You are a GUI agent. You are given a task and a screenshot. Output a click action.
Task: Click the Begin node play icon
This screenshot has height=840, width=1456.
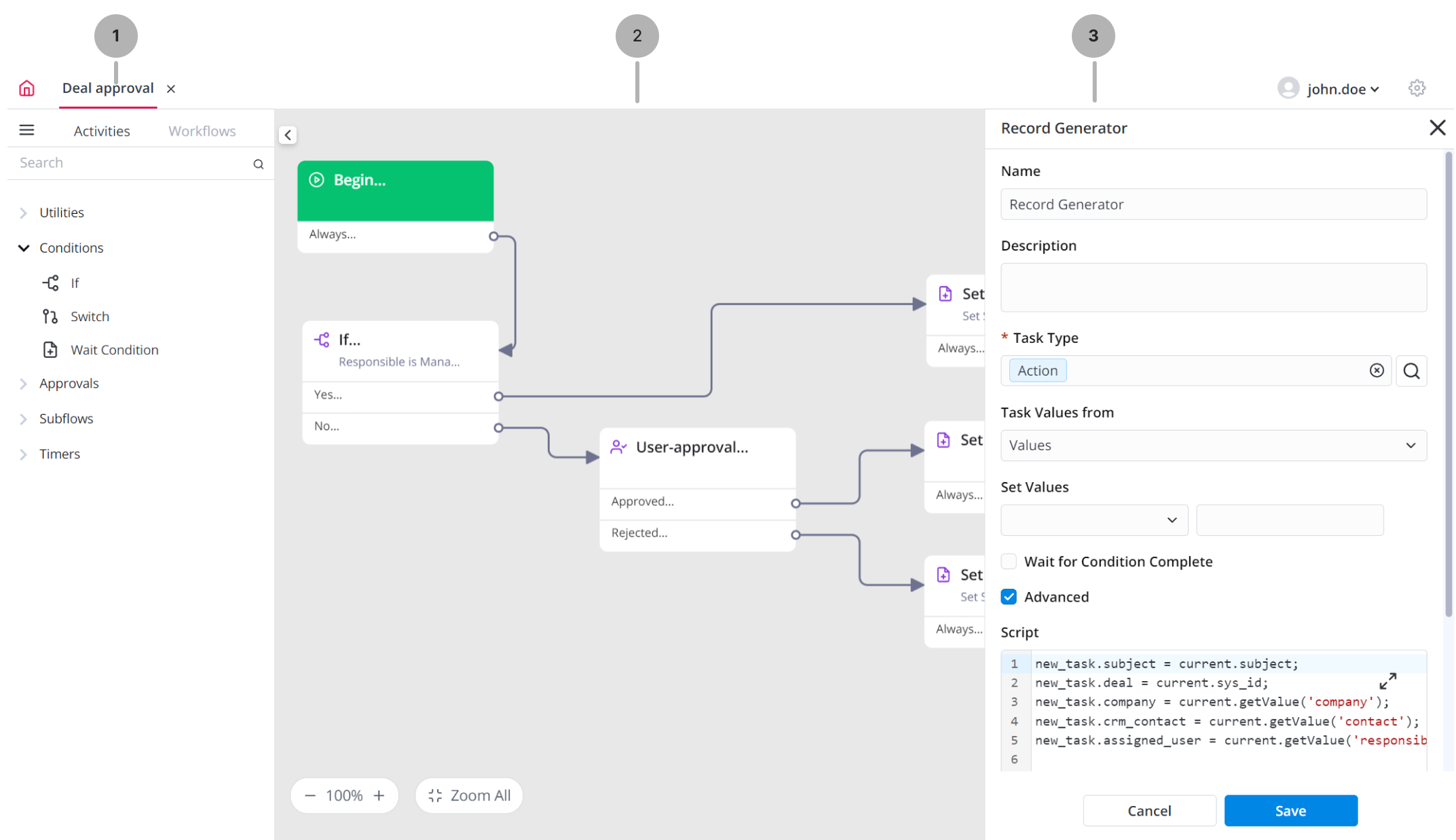click(x=316, y=180)
